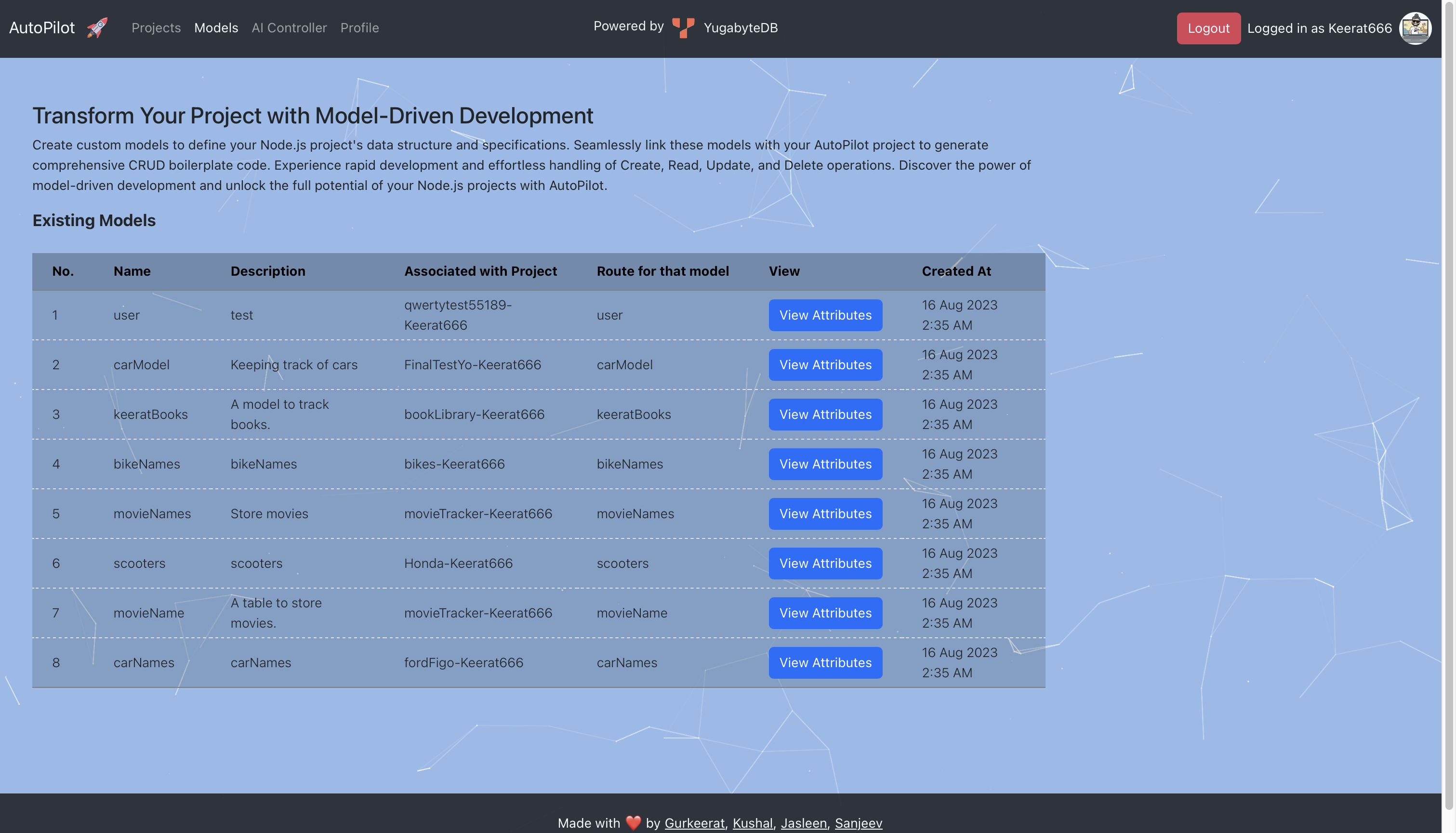View Attributes for the user model
This screenshot has width=1456, height=833.
[825, 315]
